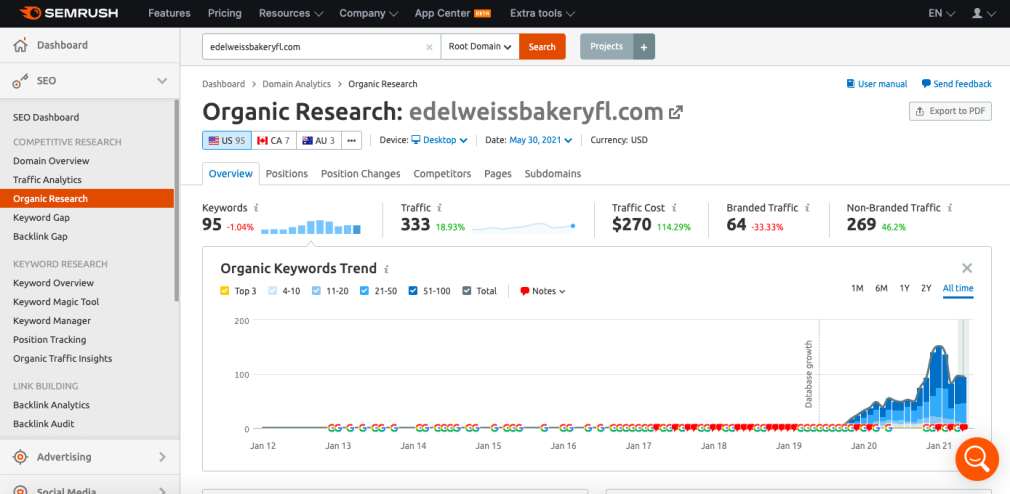Click the Dashboard home icon in sidebar
1010x494 pixels.
20,45
